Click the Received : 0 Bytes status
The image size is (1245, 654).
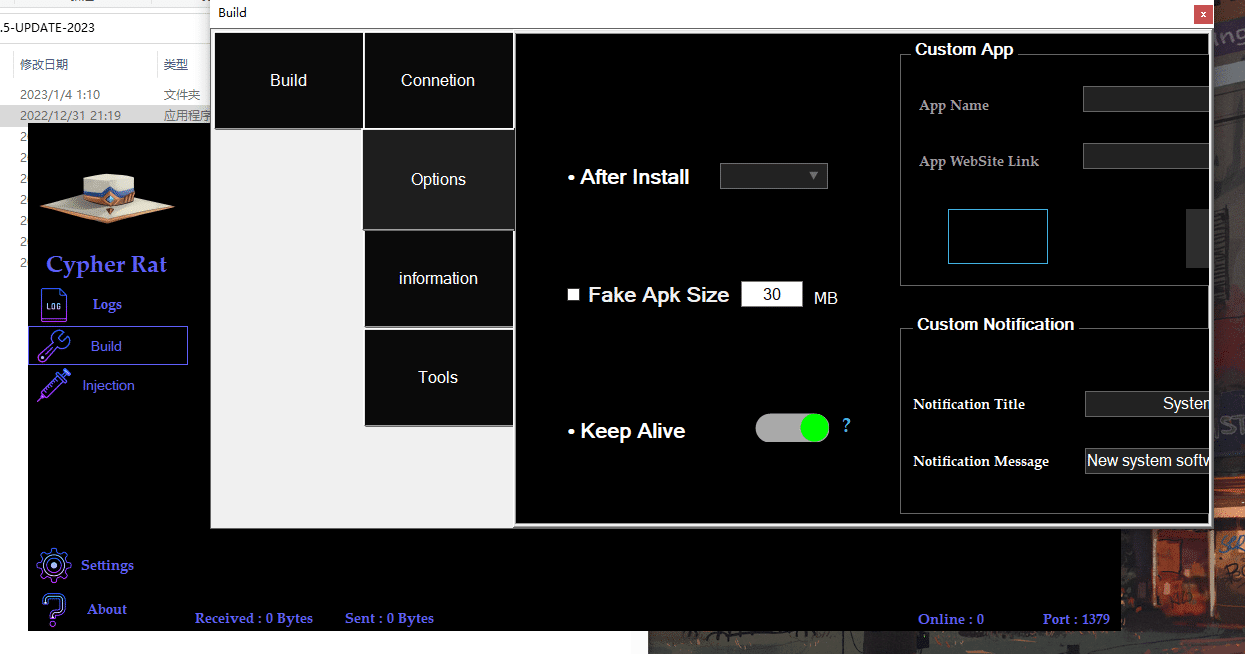(254, 619)
